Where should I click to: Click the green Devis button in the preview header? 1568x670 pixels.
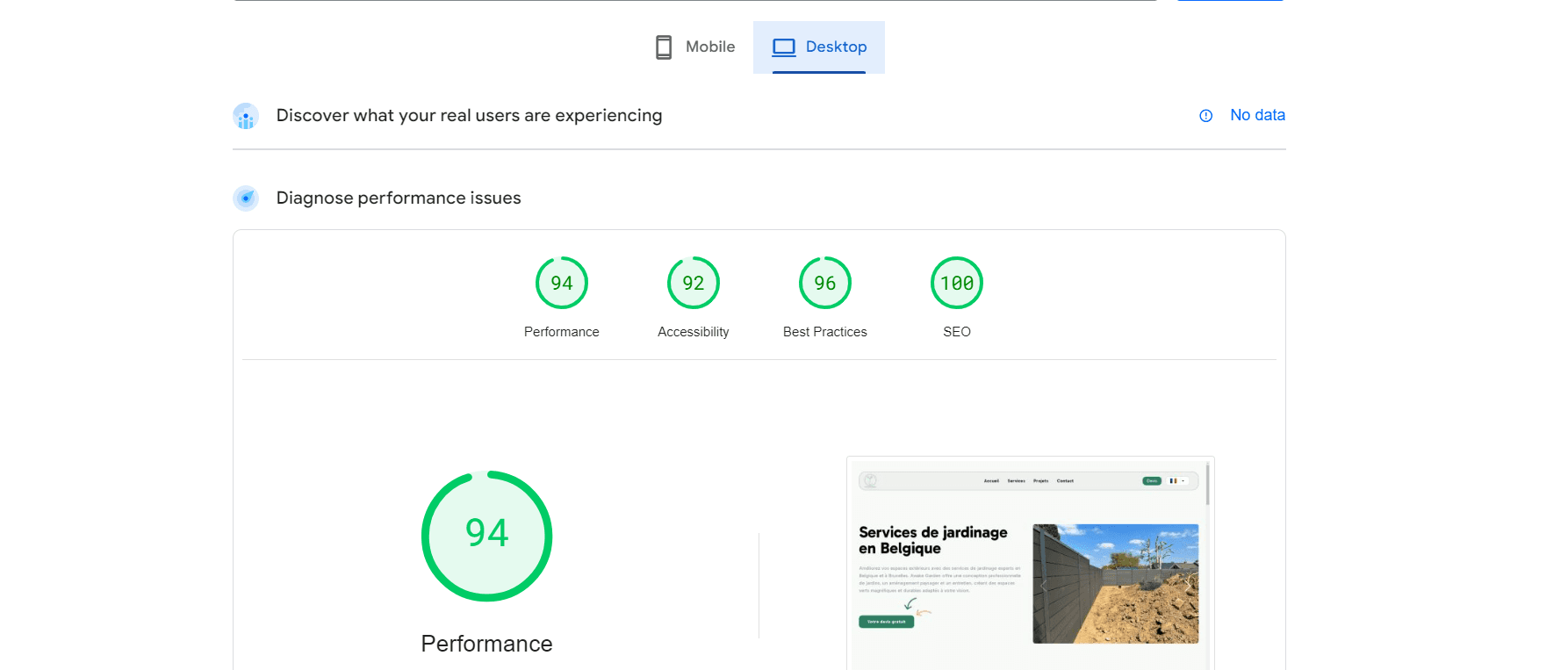(1151, 481)
